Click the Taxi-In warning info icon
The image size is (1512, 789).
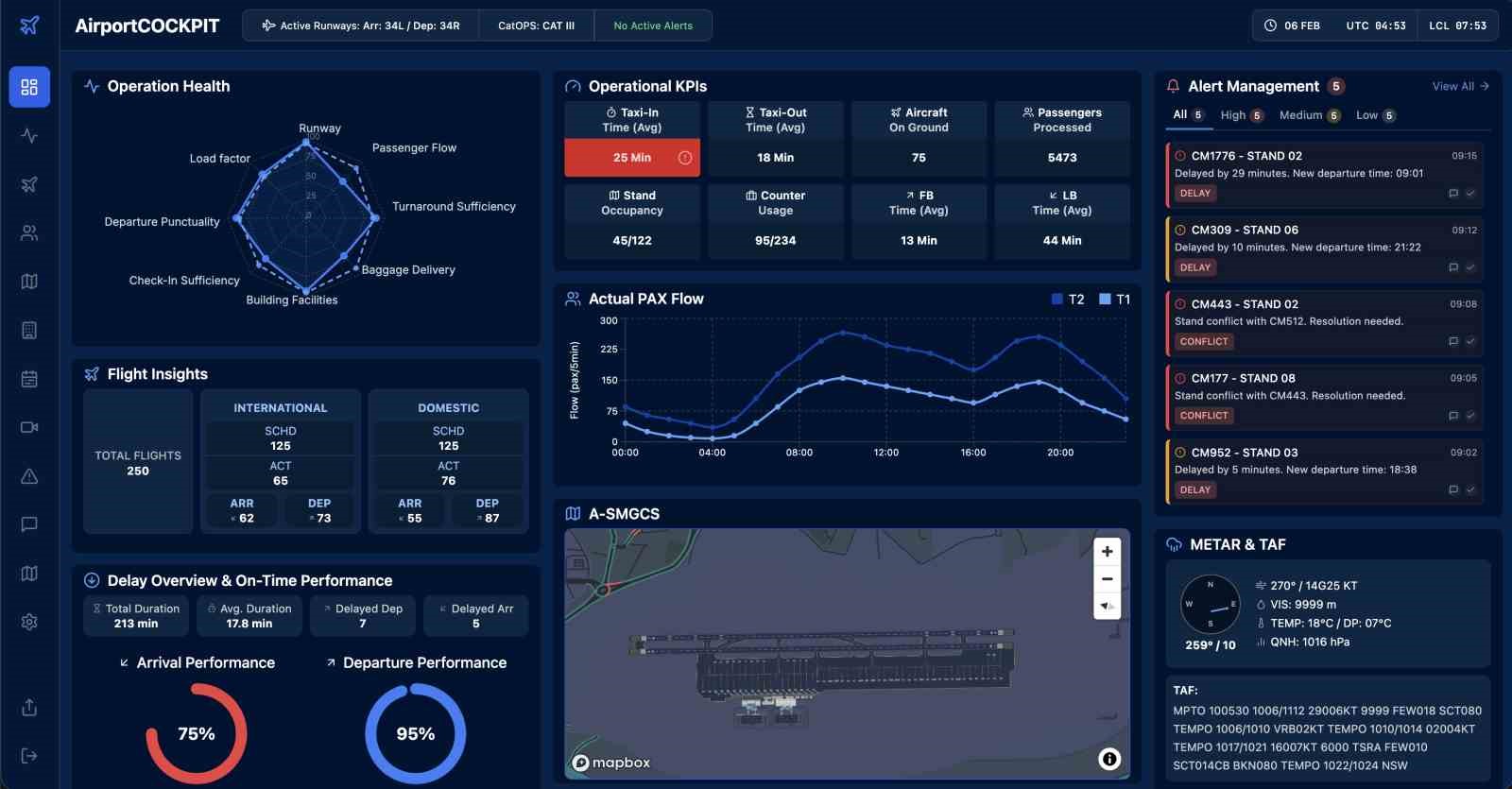685,158
